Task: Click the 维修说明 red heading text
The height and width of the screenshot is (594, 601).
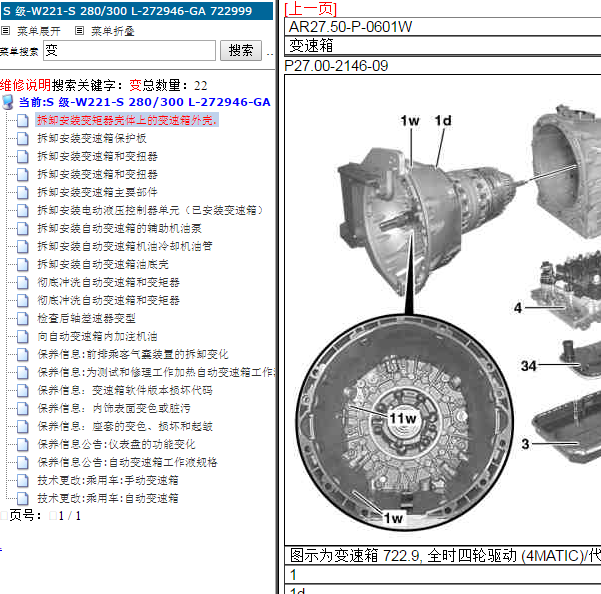Action: point(26,85)
